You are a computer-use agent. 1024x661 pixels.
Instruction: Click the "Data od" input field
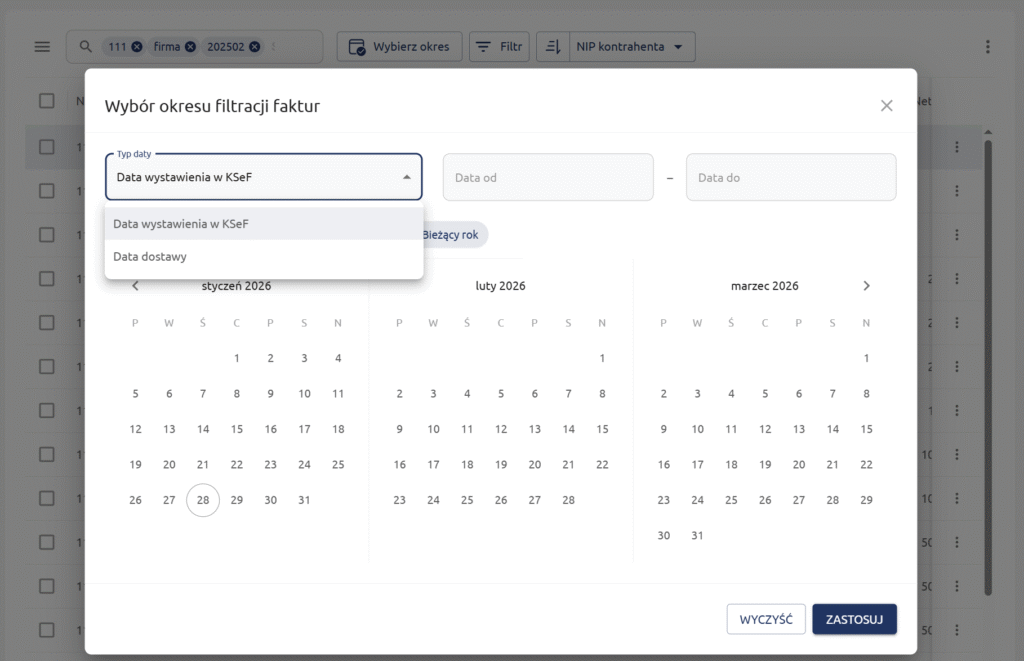click(547, 178)
